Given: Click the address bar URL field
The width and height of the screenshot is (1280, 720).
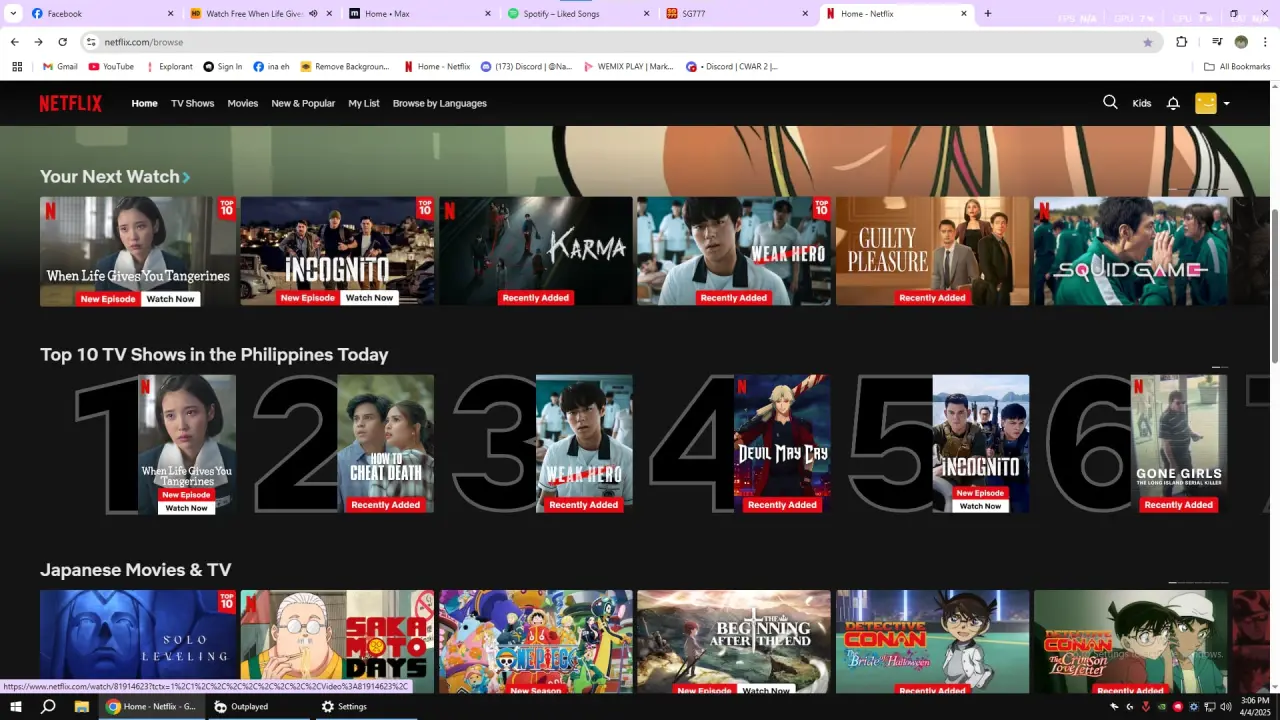Looking at the screenshot, I should (x=620, y=42).
